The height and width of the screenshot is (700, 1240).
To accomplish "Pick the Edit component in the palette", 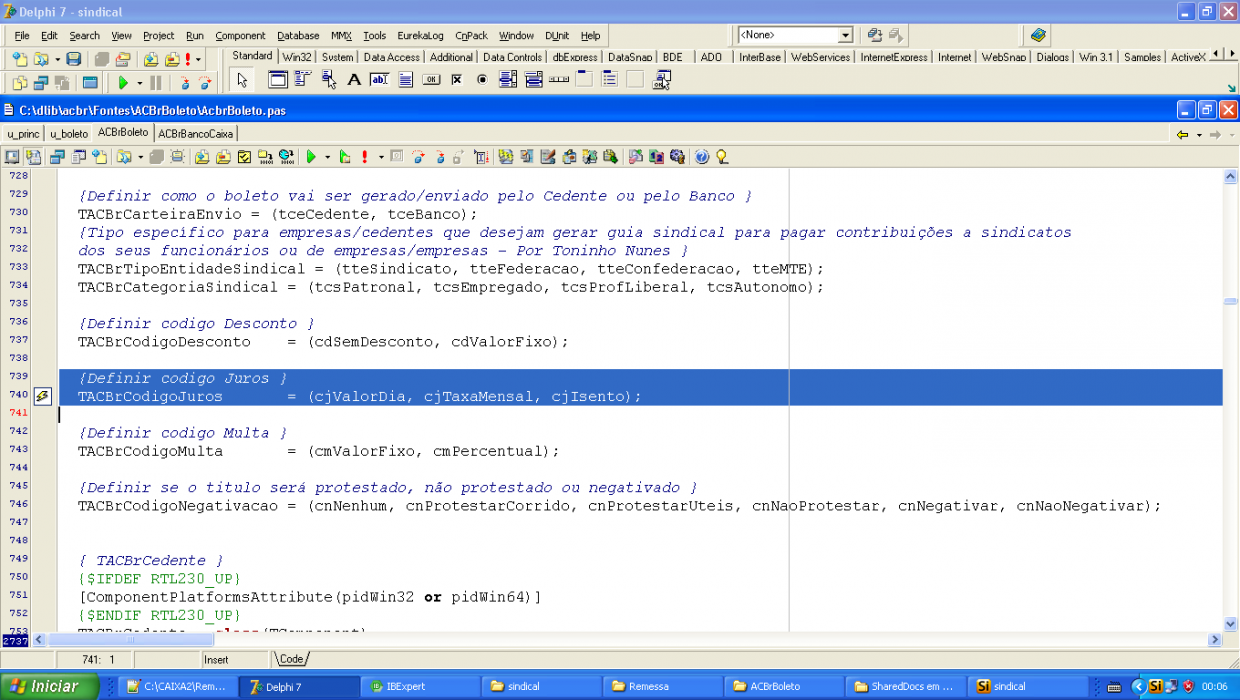I will (x=379, y=79).
